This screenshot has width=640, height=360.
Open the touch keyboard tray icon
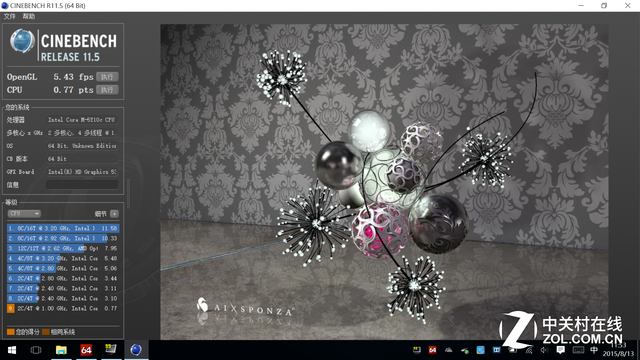pos(578,350)
